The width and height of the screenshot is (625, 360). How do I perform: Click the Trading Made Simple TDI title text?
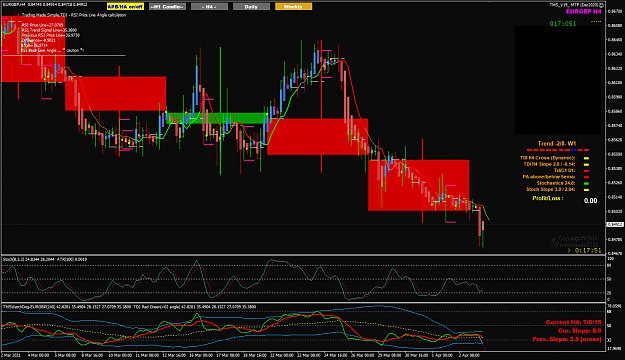[x=74, y=15]
